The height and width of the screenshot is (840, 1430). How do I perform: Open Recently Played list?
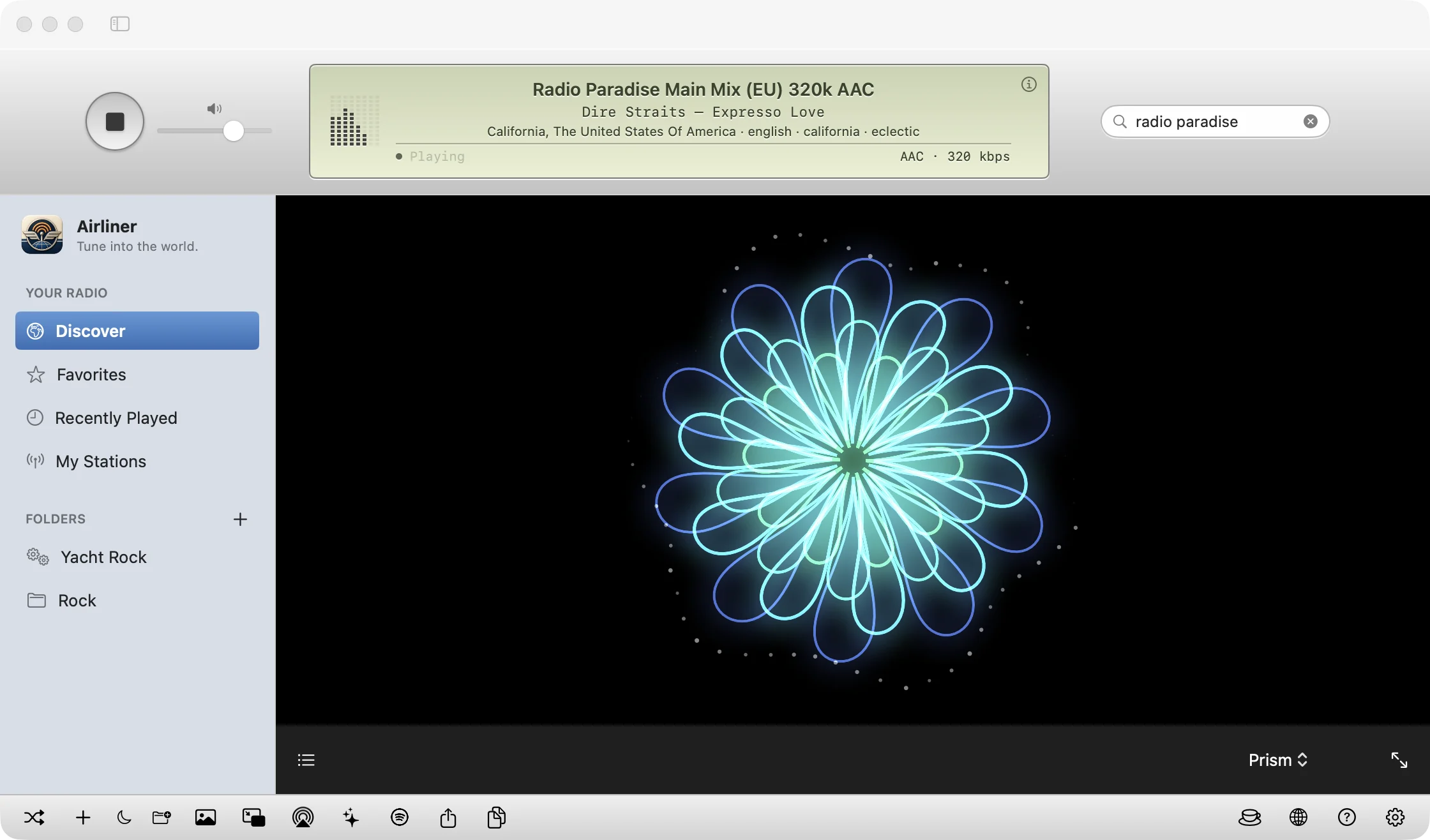[x=137, y=417]
